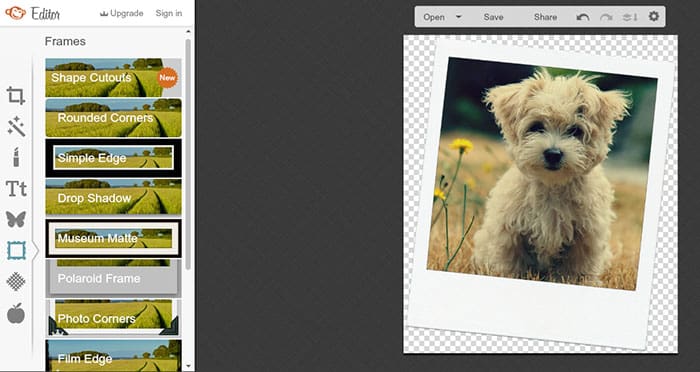The height and width of the screenshot is (372, 700).
Task: Expand the Open dropdown arrow
Action: click(458, 17)
